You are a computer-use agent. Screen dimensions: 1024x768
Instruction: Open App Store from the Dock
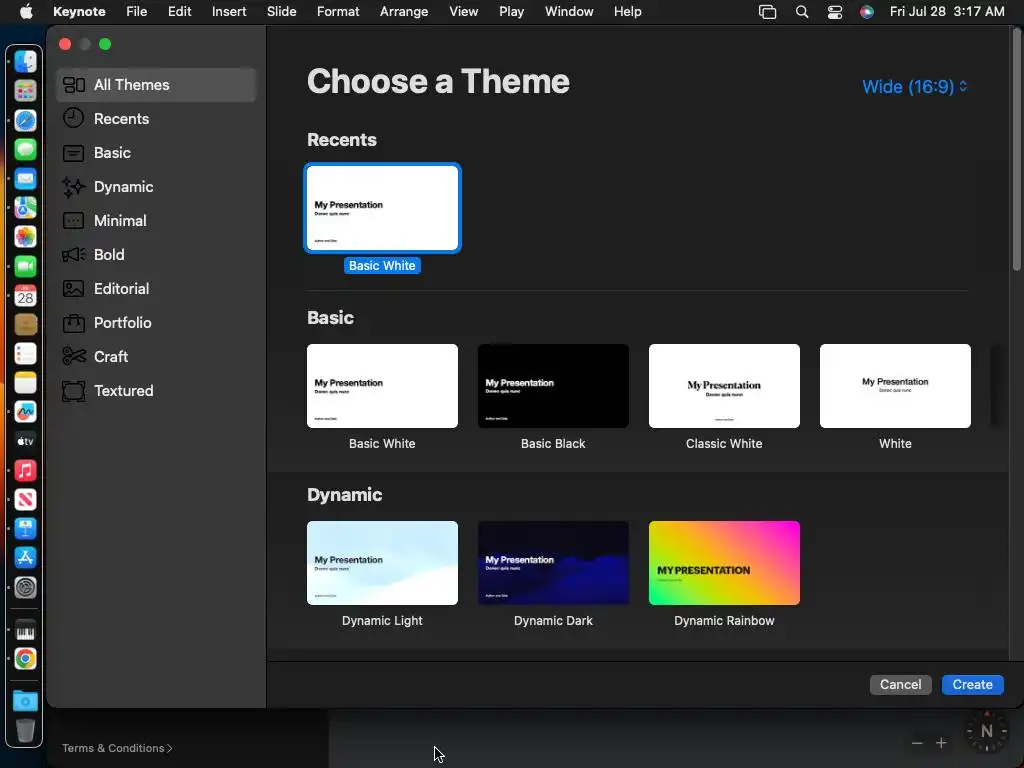pos(25,558)
